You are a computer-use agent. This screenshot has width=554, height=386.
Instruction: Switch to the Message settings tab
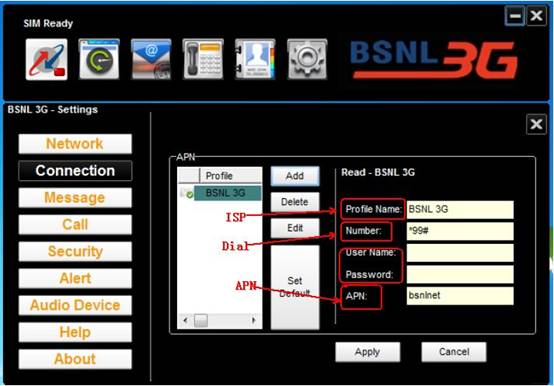(75, 197)
